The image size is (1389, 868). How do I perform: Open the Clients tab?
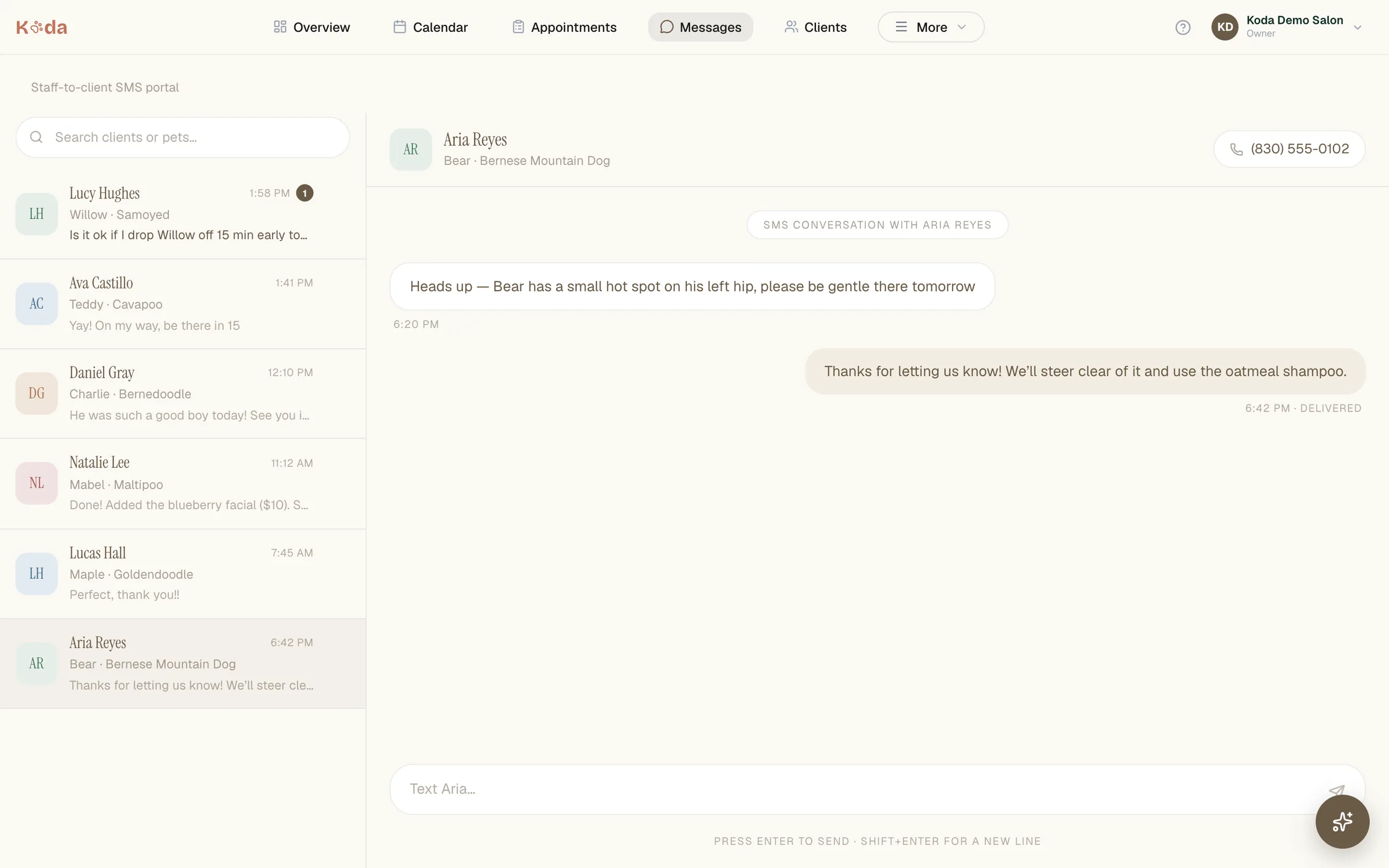click(815, 27)
